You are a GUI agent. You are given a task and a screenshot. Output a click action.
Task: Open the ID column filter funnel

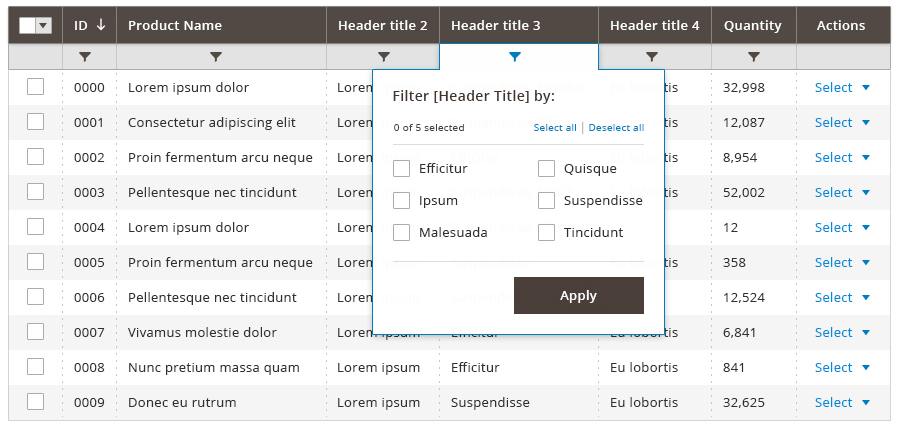coord(85,57)
